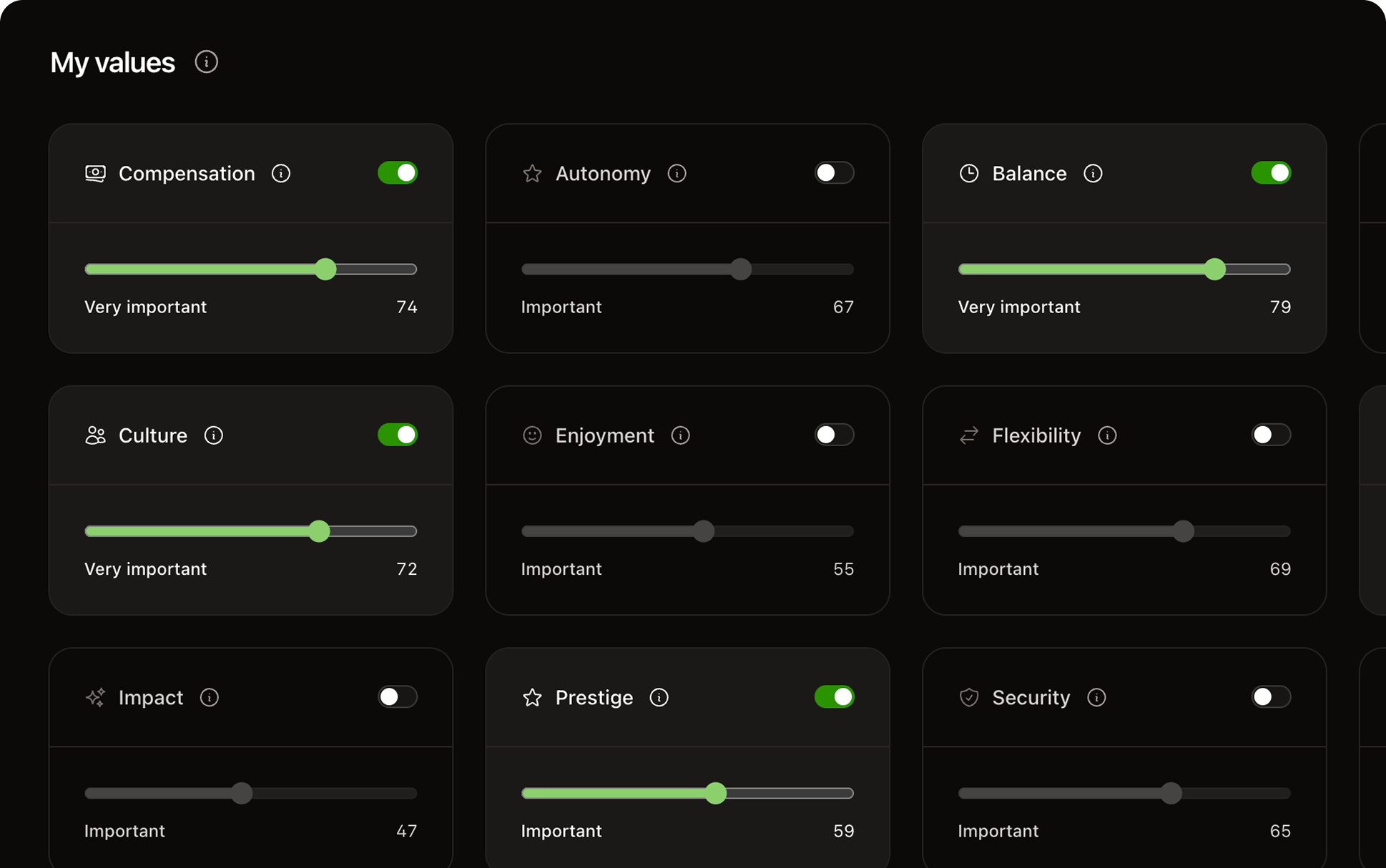Click the clock icon beside Balance
Image resolution: width=1386 pixels, height=868 pixels.
tap(969, 173)
